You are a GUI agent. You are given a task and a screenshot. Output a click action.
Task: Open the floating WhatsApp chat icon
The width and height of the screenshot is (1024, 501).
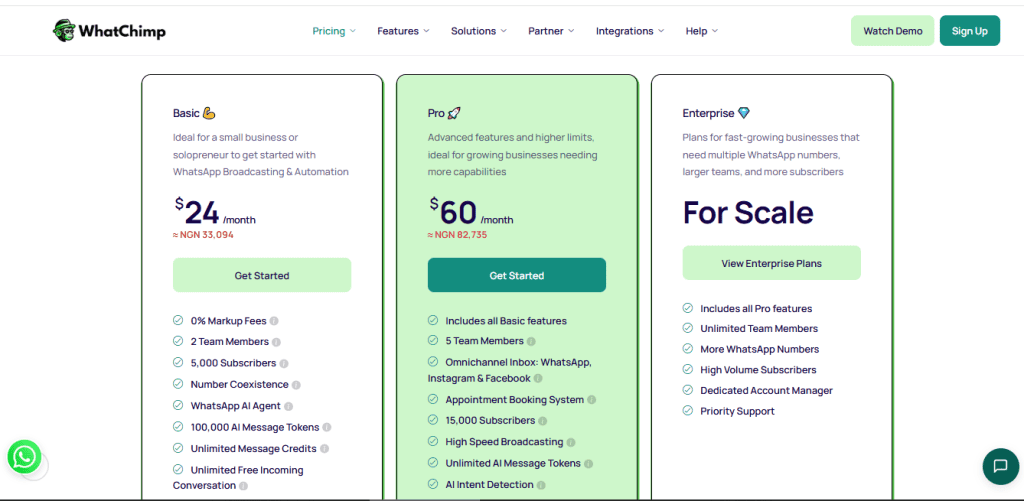tap(24, 457)
